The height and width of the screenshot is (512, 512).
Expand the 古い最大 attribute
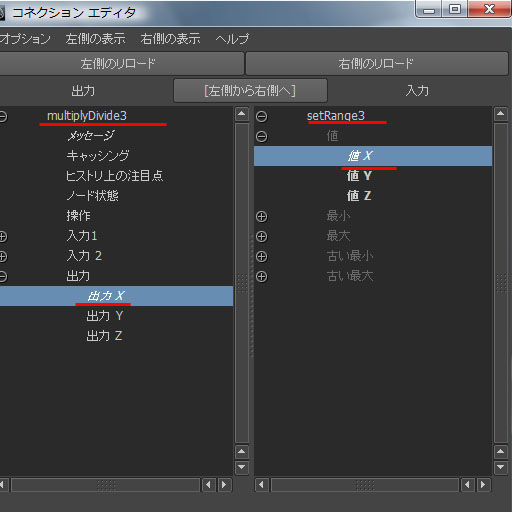pos(262,277)
